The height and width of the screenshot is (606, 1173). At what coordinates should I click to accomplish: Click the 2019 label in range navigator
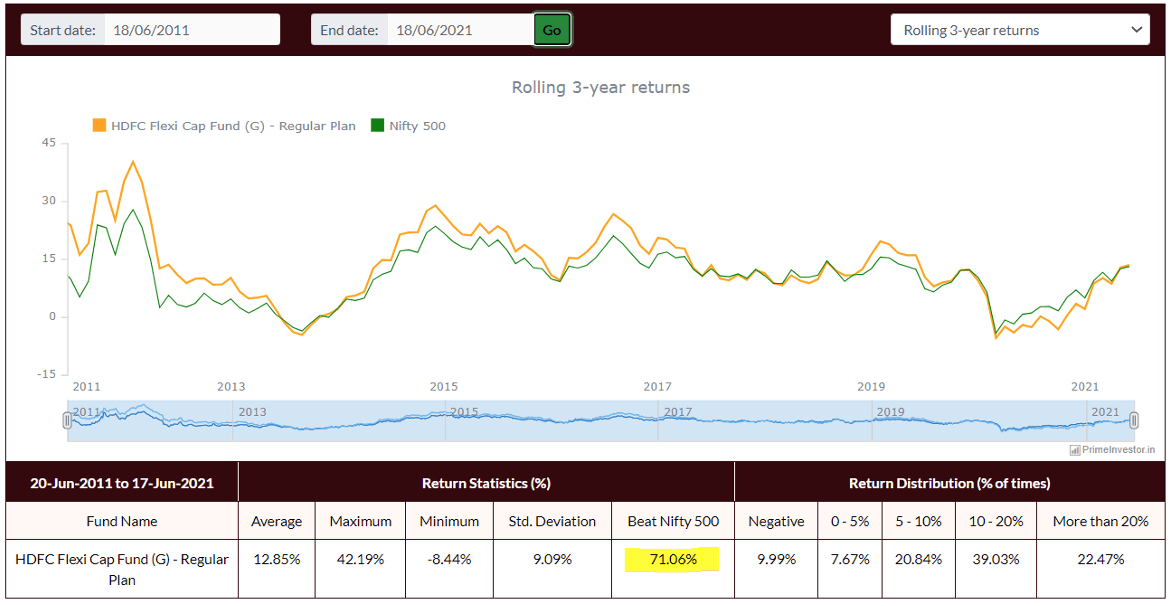coord(891,412)
